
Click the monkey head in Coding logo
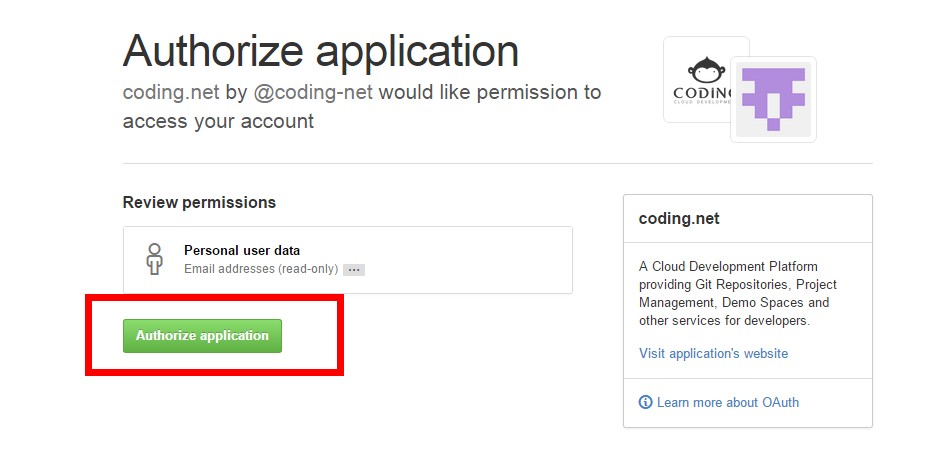coord(708,71)
